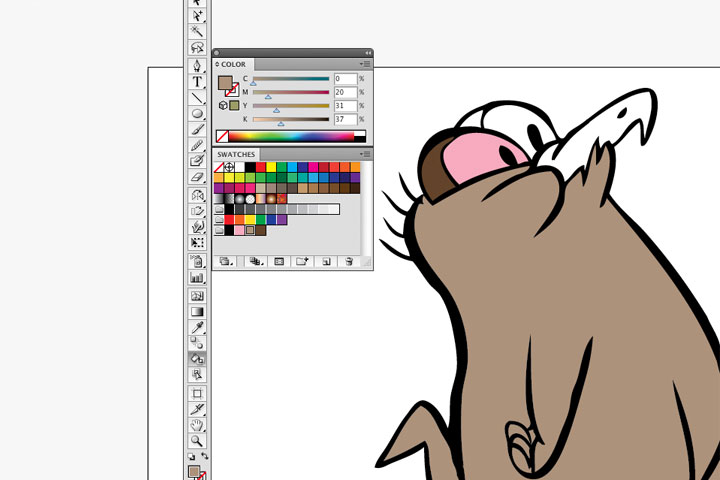Click the Yellow (Y) color slider
The width and height of the screenshot is (720, 480).
291,106
